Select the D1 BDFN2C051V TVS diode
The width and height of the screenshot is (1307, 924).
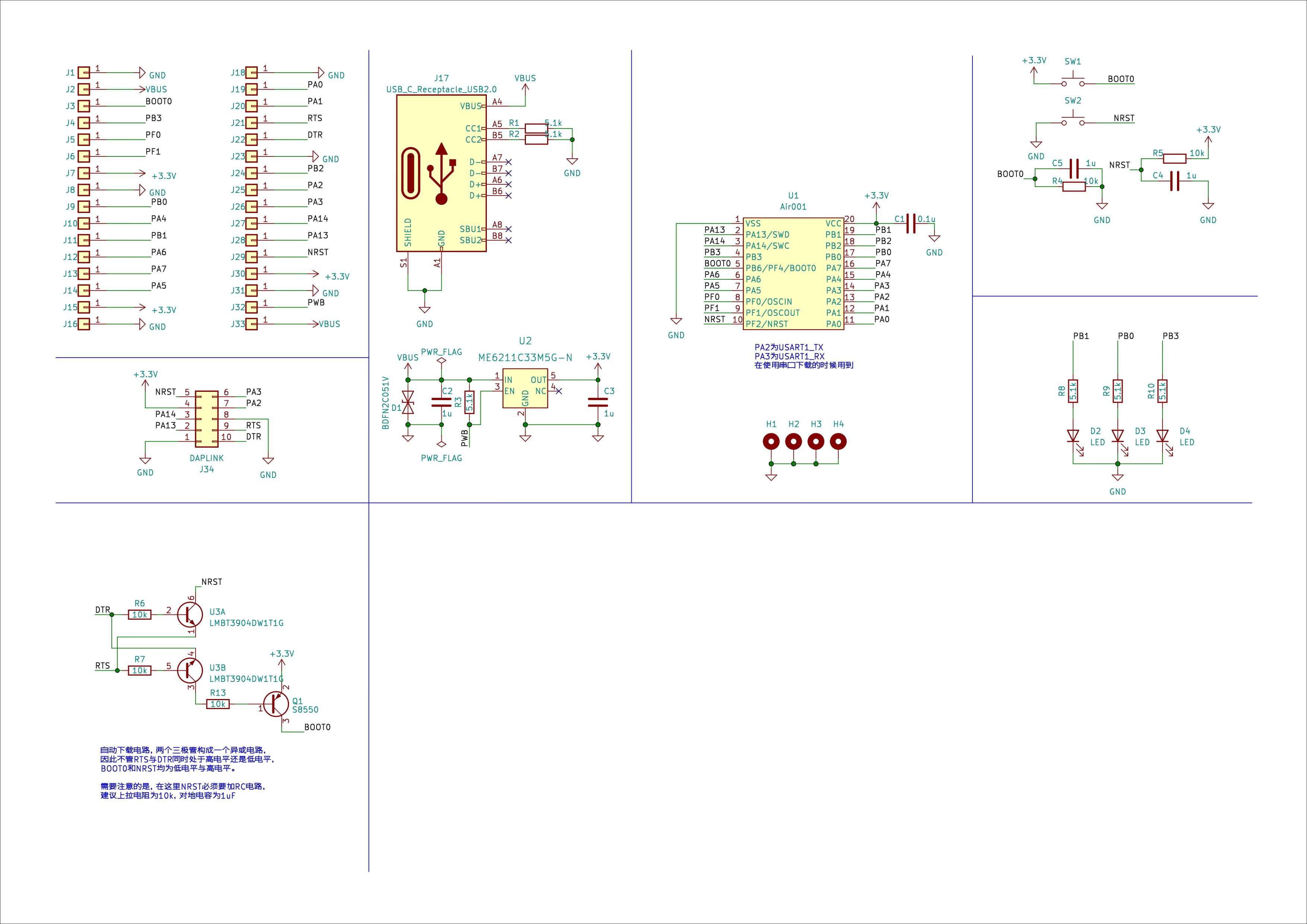[x=407, y=403]
